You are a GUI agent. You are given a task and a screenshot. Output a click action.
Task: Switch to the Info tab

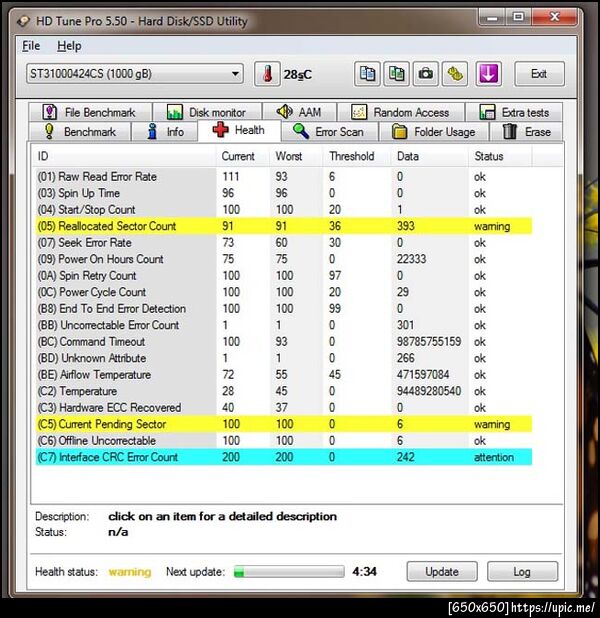click(164, 131)
